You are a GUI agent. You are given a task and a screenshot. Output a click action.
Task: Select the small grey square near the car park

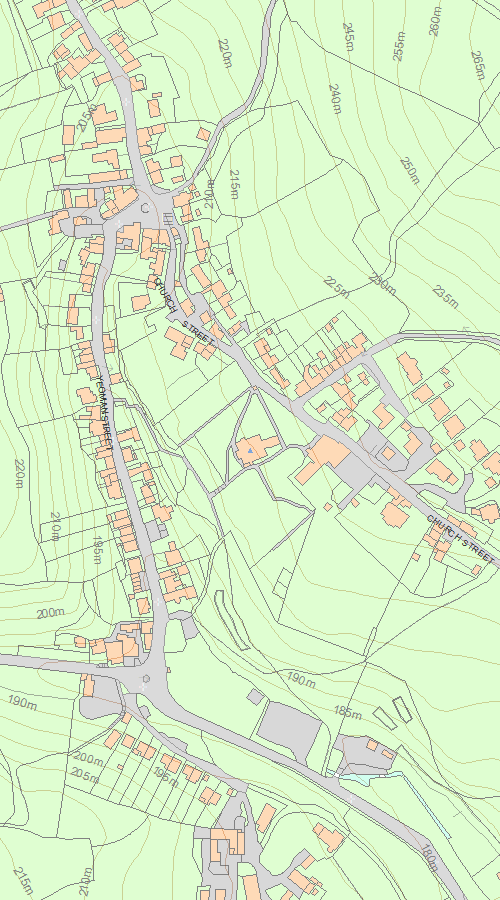coord(256,697)
